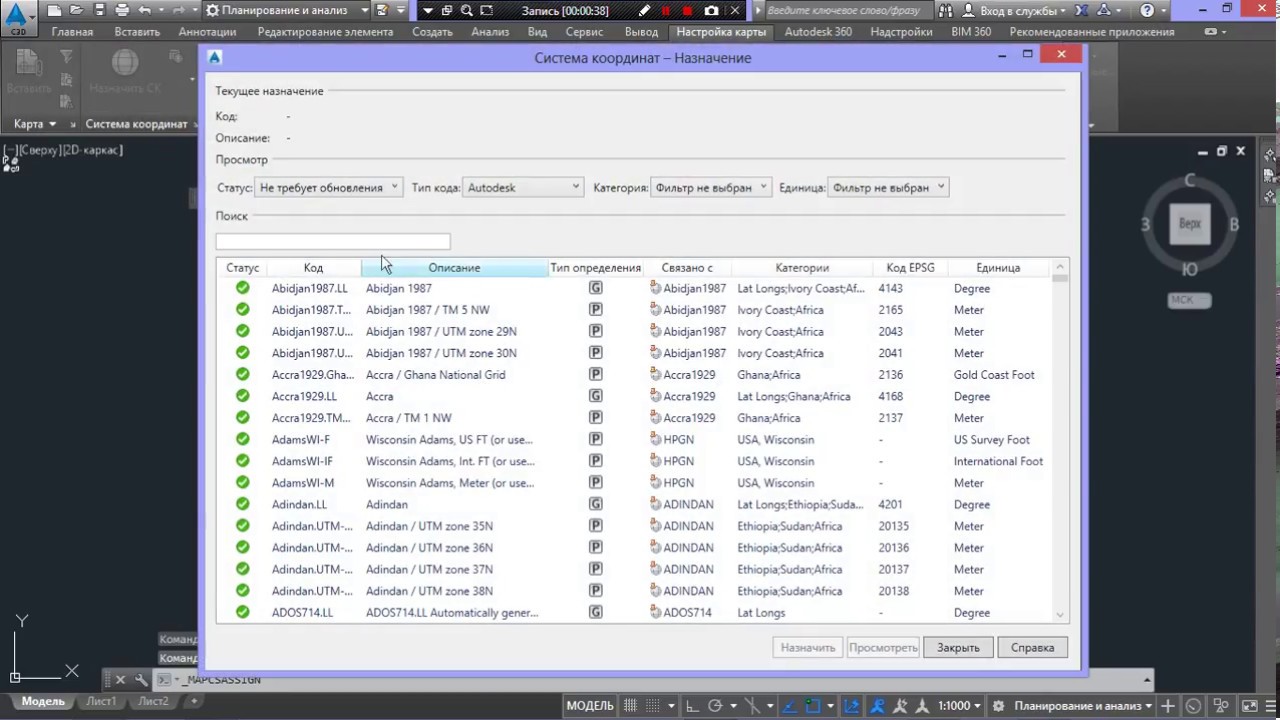Click green status check in Accra1929.Gha... row
Screen dimensions: 1280x720
tap(242, 374)
